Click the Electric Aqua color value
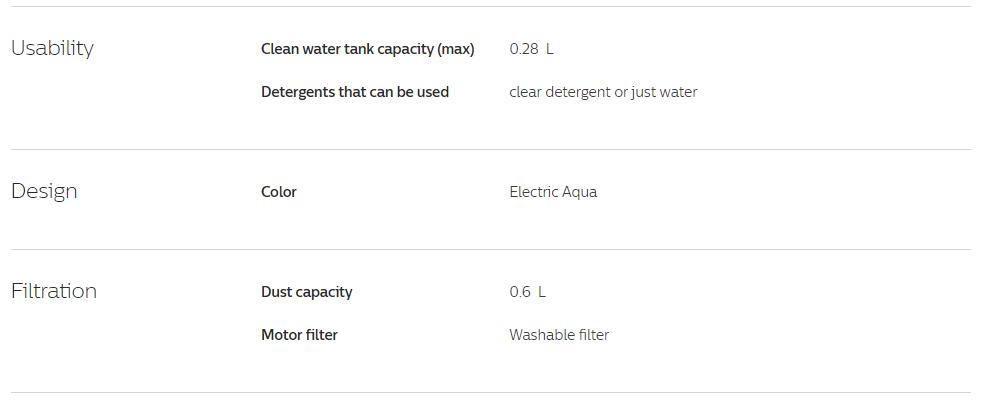This screenshot has width=986, height=410. [x=553, y=192]
